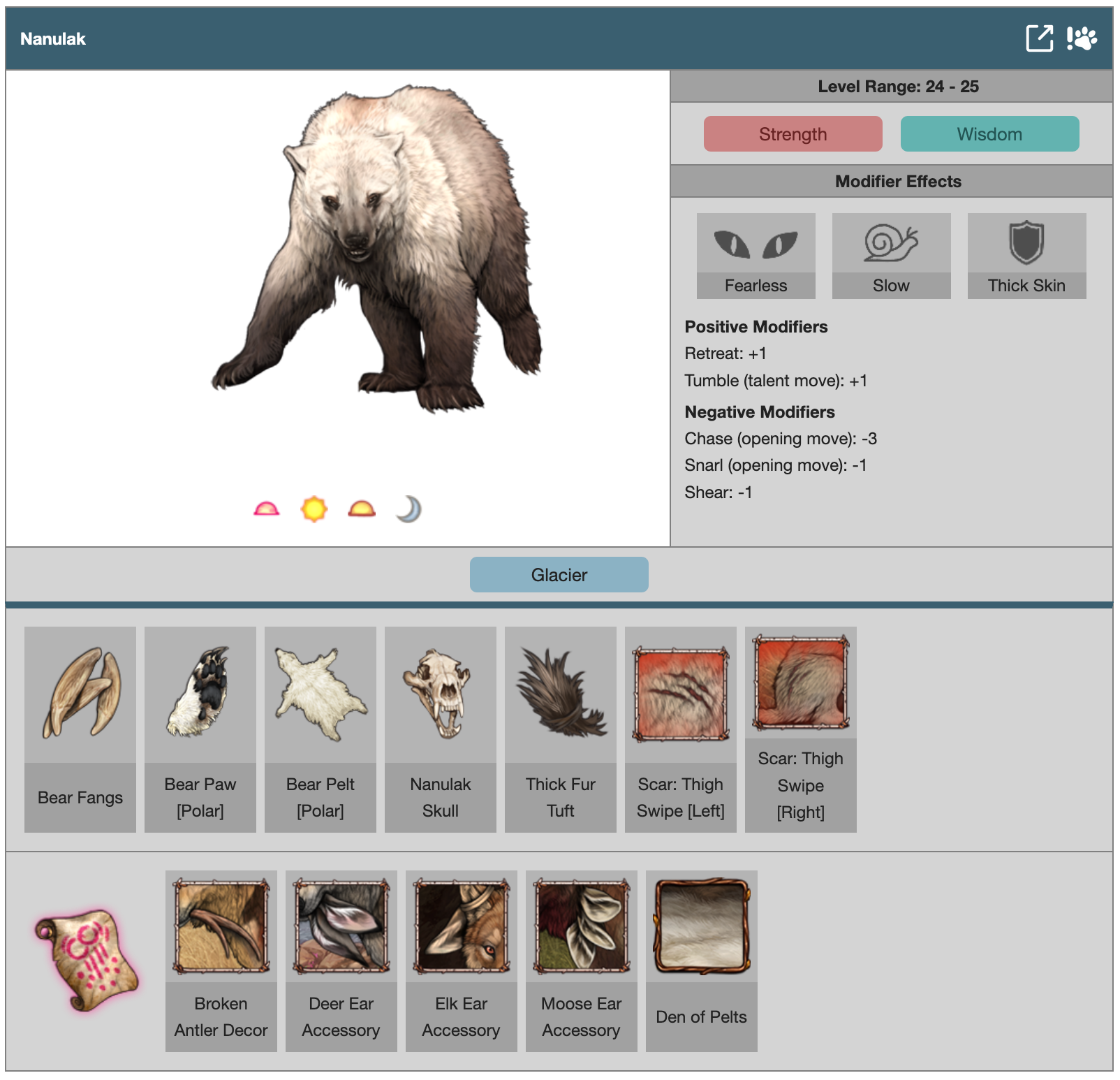This screenshot has width=1120, height=1080.
Task: Open the Scar: Thigh Swipe [Left] item
Action: [x=681, y=729]
